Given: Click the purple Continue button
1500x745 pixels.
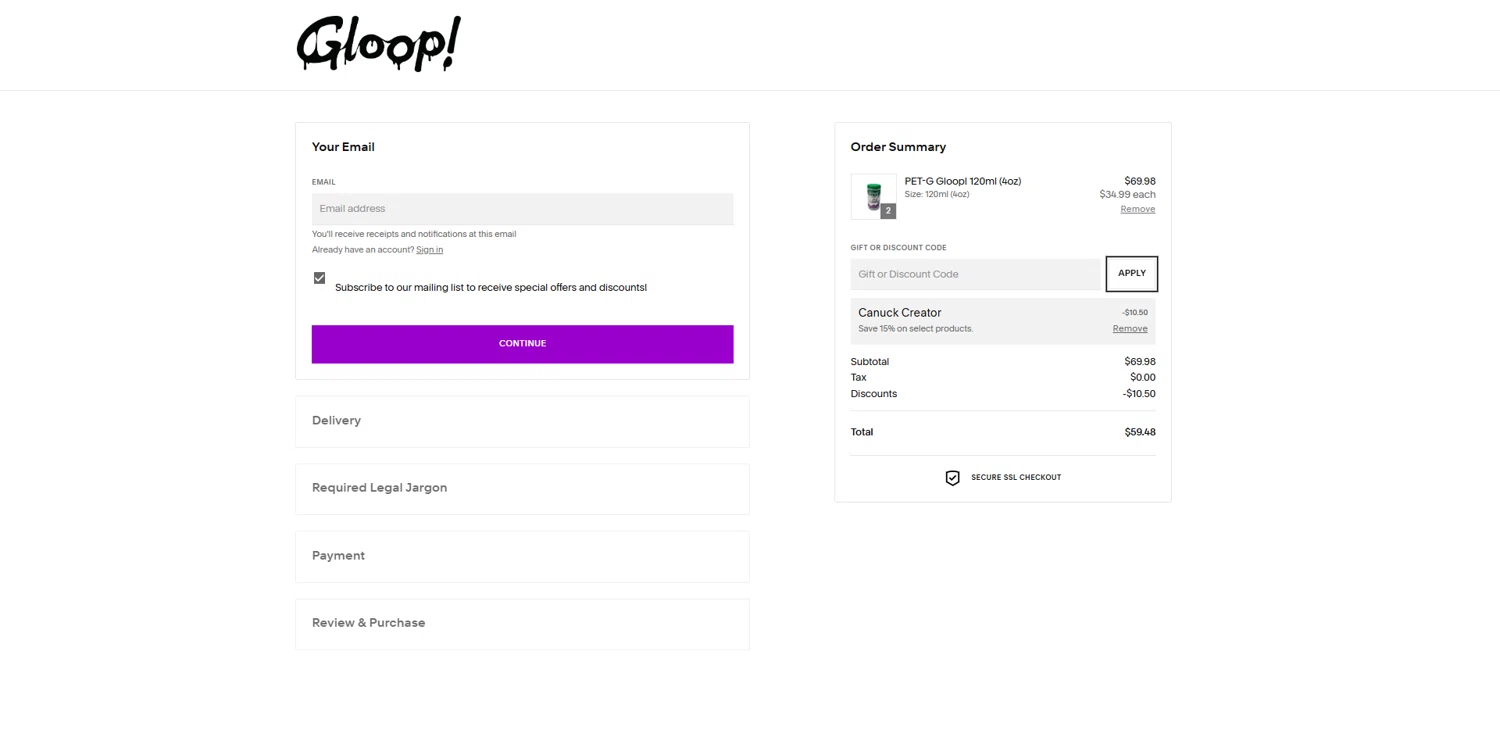Looking at the screenshot, I should point(522,344).
